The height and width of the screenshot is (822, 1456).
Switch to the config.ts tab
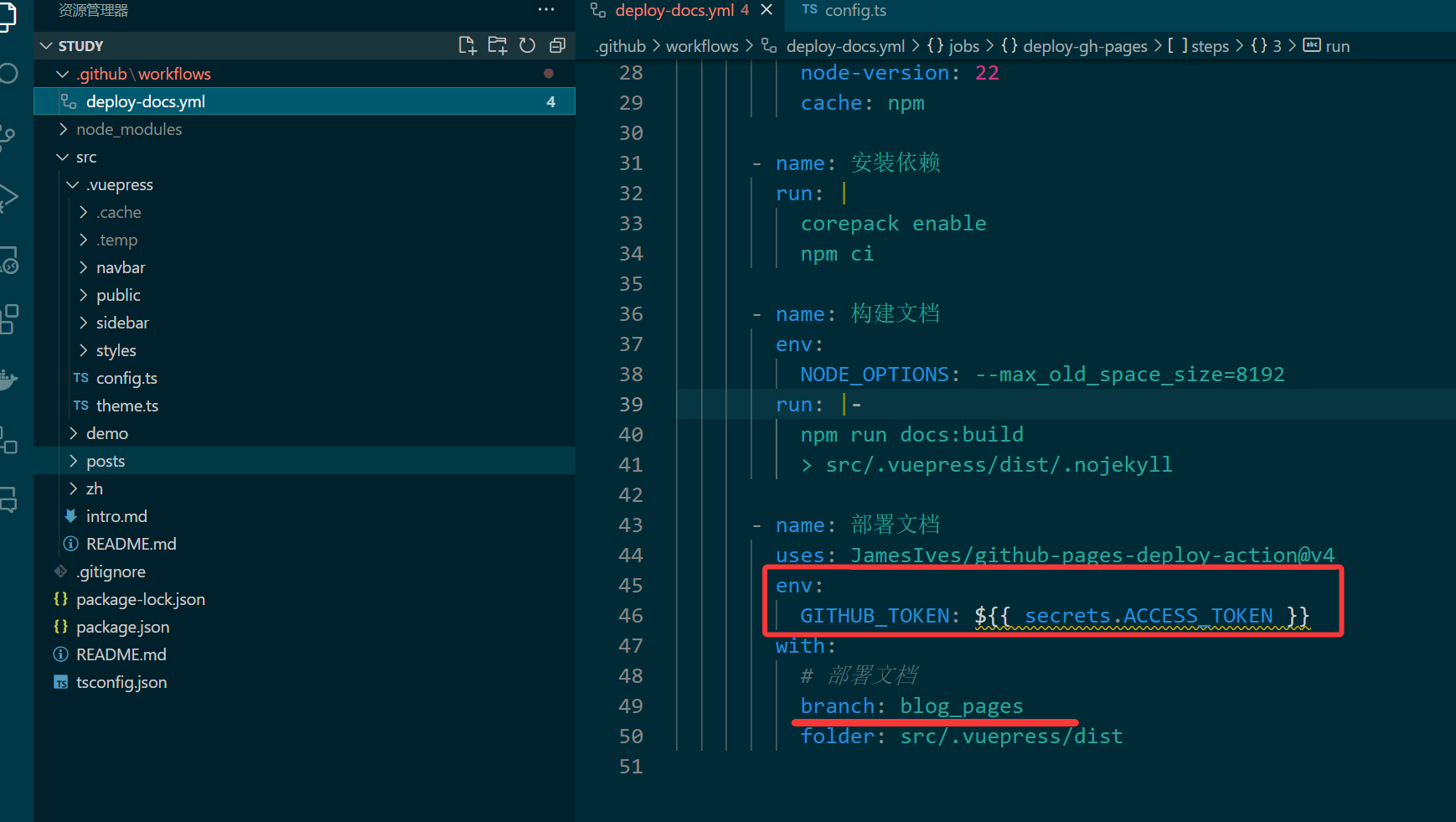point(854,11)
